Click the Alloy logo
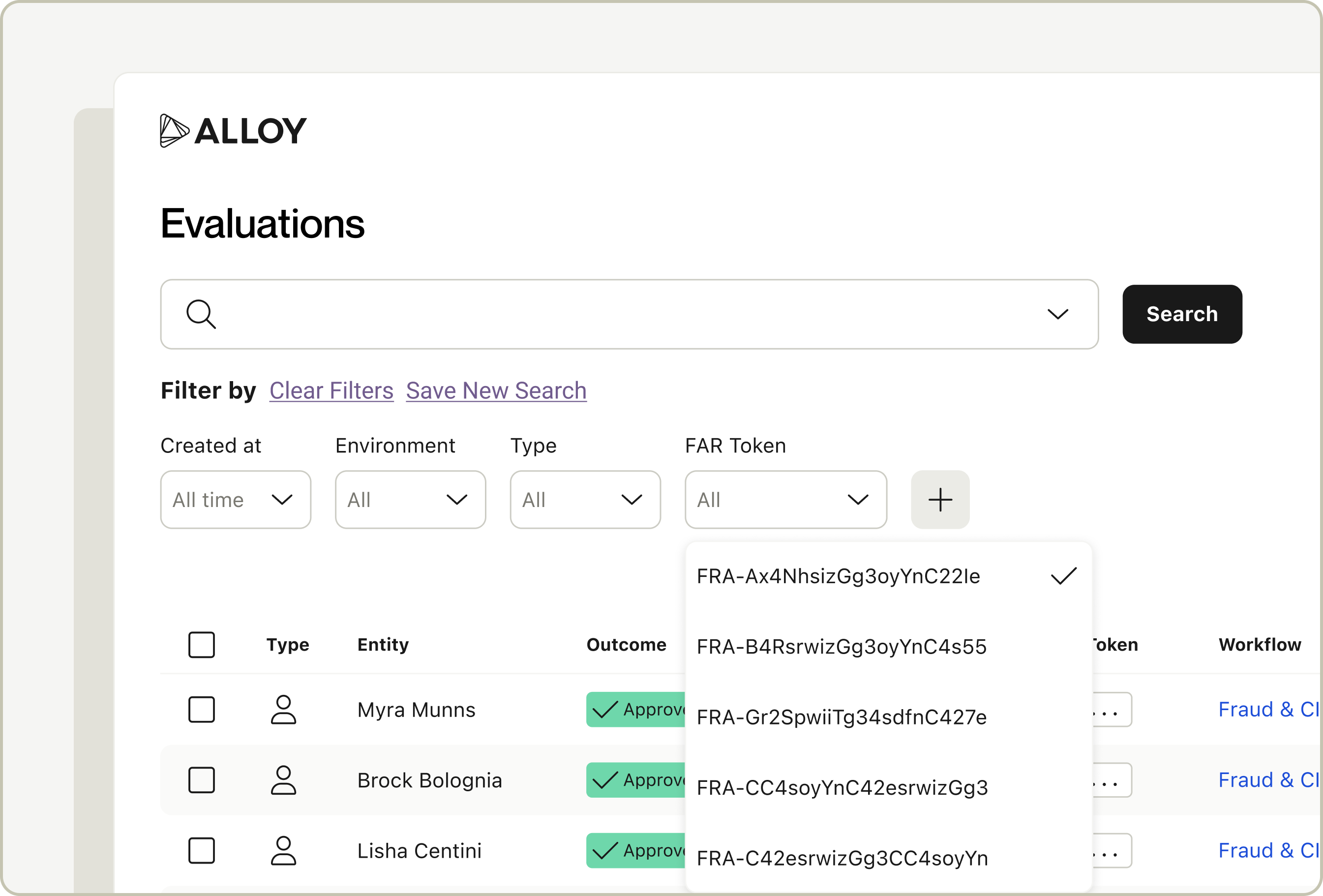This screenshot has width=1323, height=896. pos(234,131)
